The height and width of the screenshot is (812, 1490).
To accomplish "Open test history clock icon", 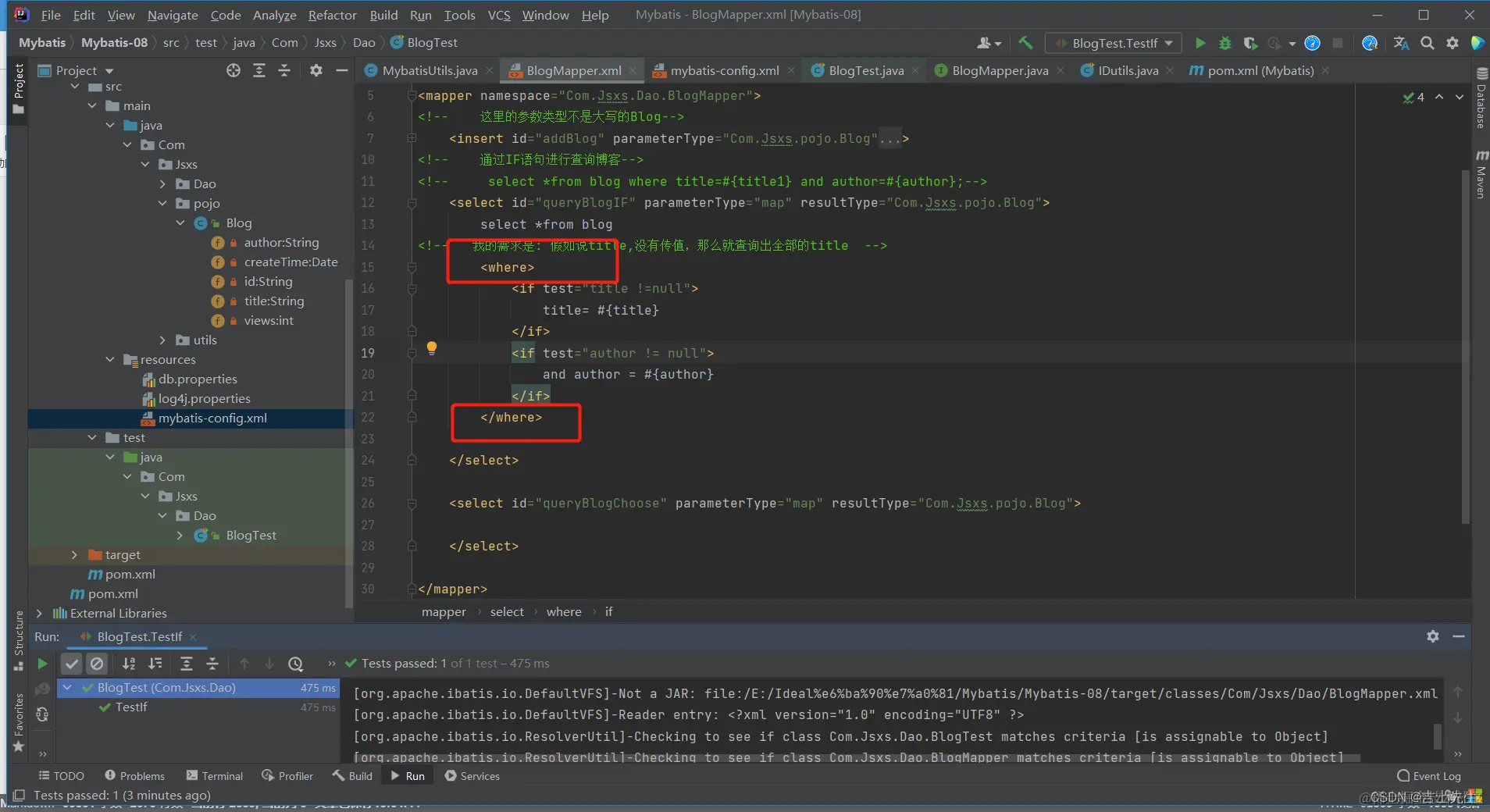I will point(295,664).
